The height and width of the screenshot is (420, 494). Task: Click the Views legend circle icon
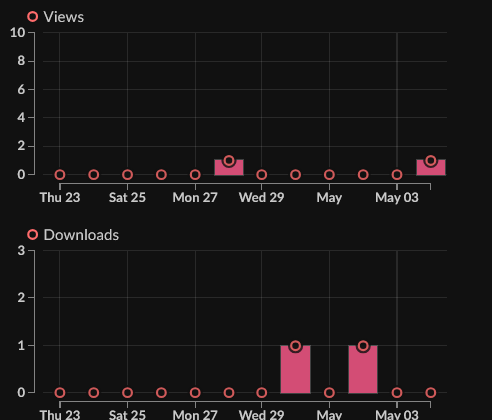pyautogui.click(x=33, y=17)
